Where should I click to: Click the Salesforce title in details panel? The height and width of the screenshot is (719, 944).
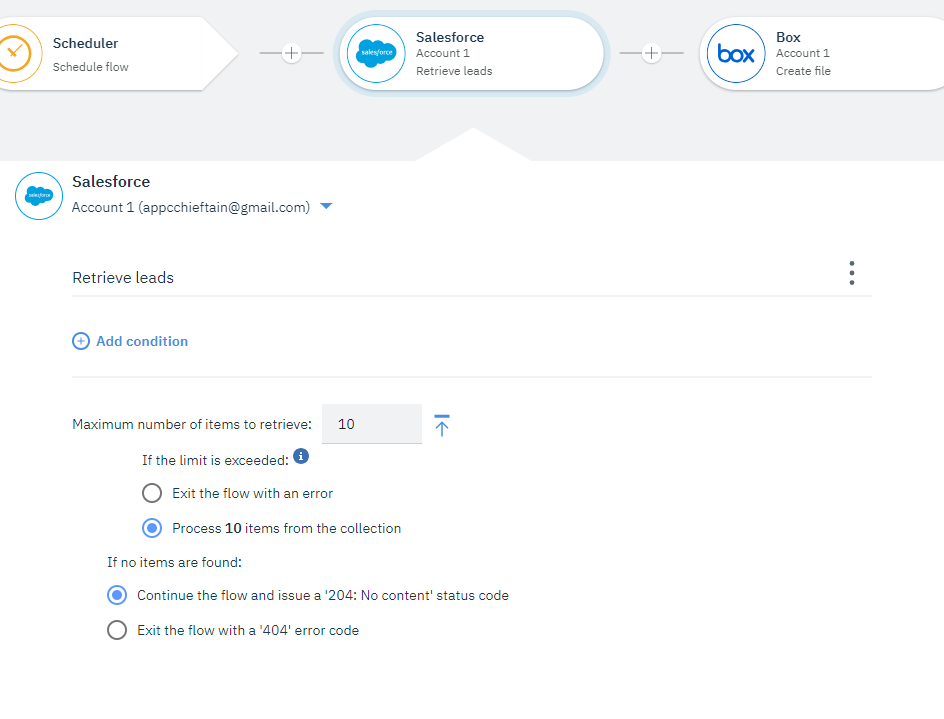point(111,182)
